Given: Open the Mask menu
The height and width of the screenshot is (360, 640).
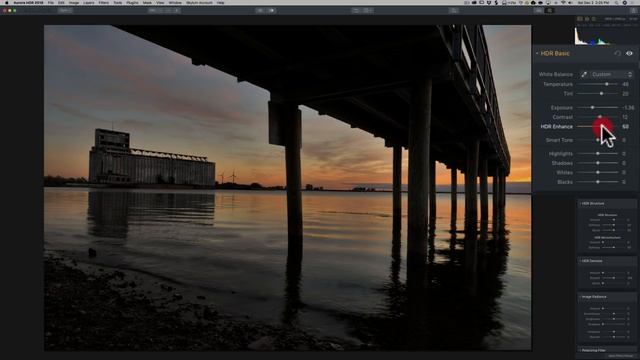Looking at the screenshot, I should [x=147, y=2].
